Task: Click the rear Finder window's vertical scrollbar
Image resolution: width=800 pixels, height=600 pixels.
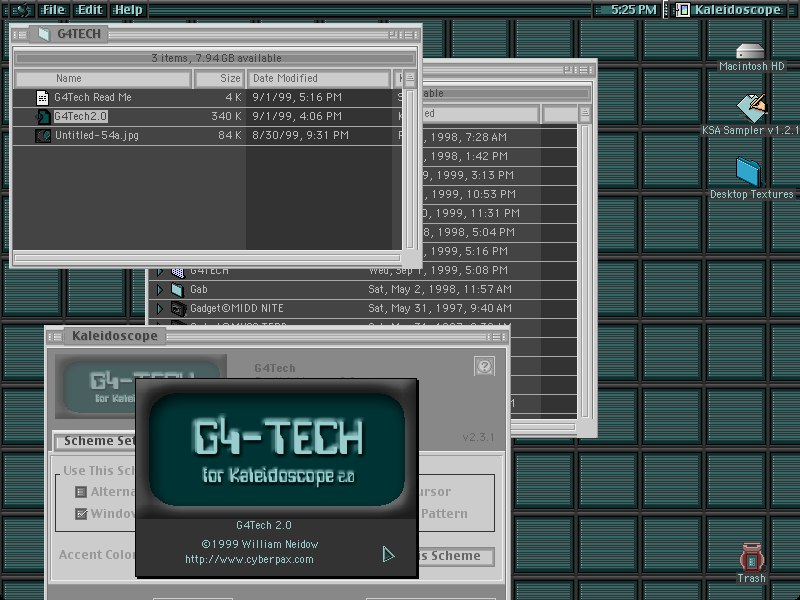Action: point(585,270)
